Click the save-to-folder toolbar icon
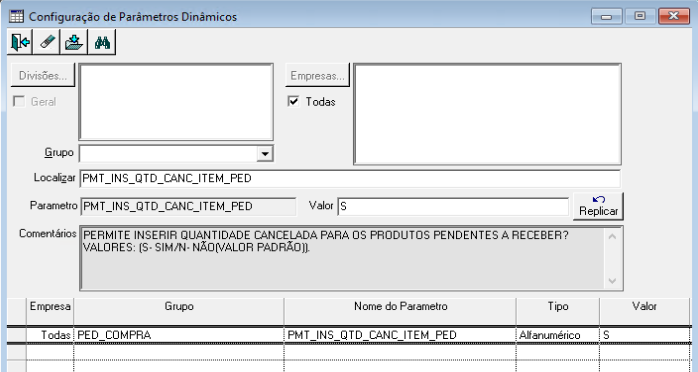This screenshot has height=372, width=698. (74, 43)
